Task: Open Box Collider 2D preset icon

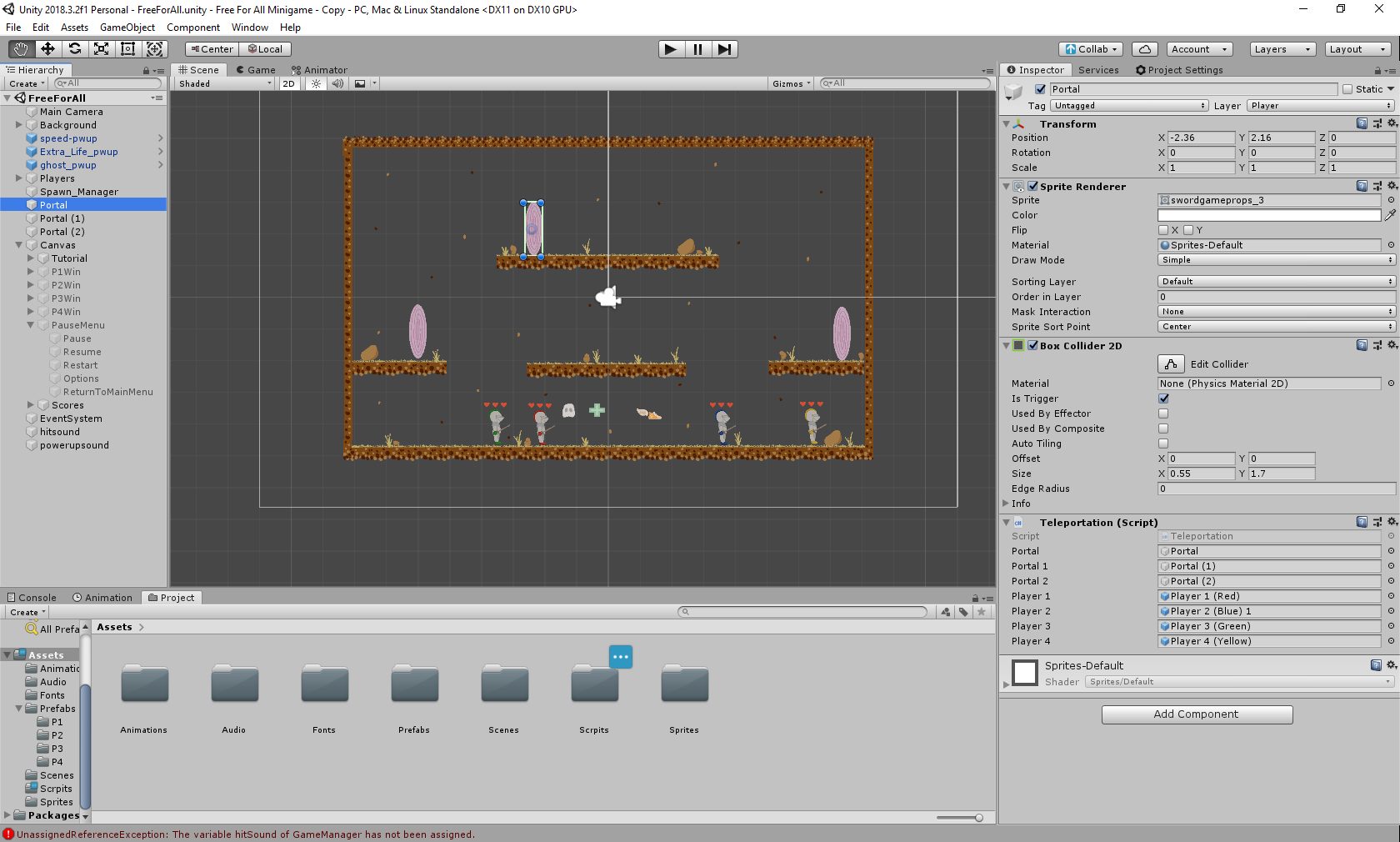Action: pyautogui.click(x=1377, y=345)
